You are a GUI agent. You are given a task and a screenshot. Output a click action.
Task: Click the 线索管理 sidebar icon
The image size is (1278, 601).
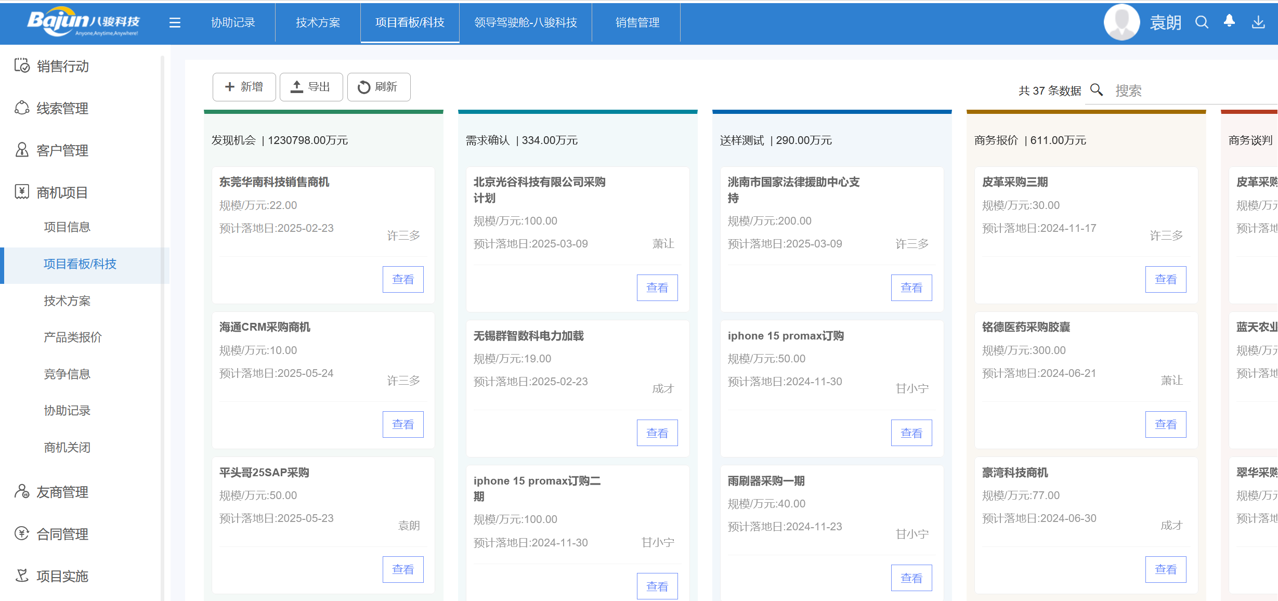(20, 107)
